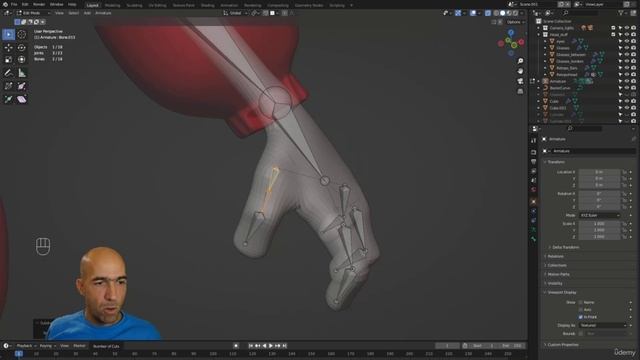Click the timeline Playback button
The height and width of the screenshot is (360, 640).
[26, 346]
